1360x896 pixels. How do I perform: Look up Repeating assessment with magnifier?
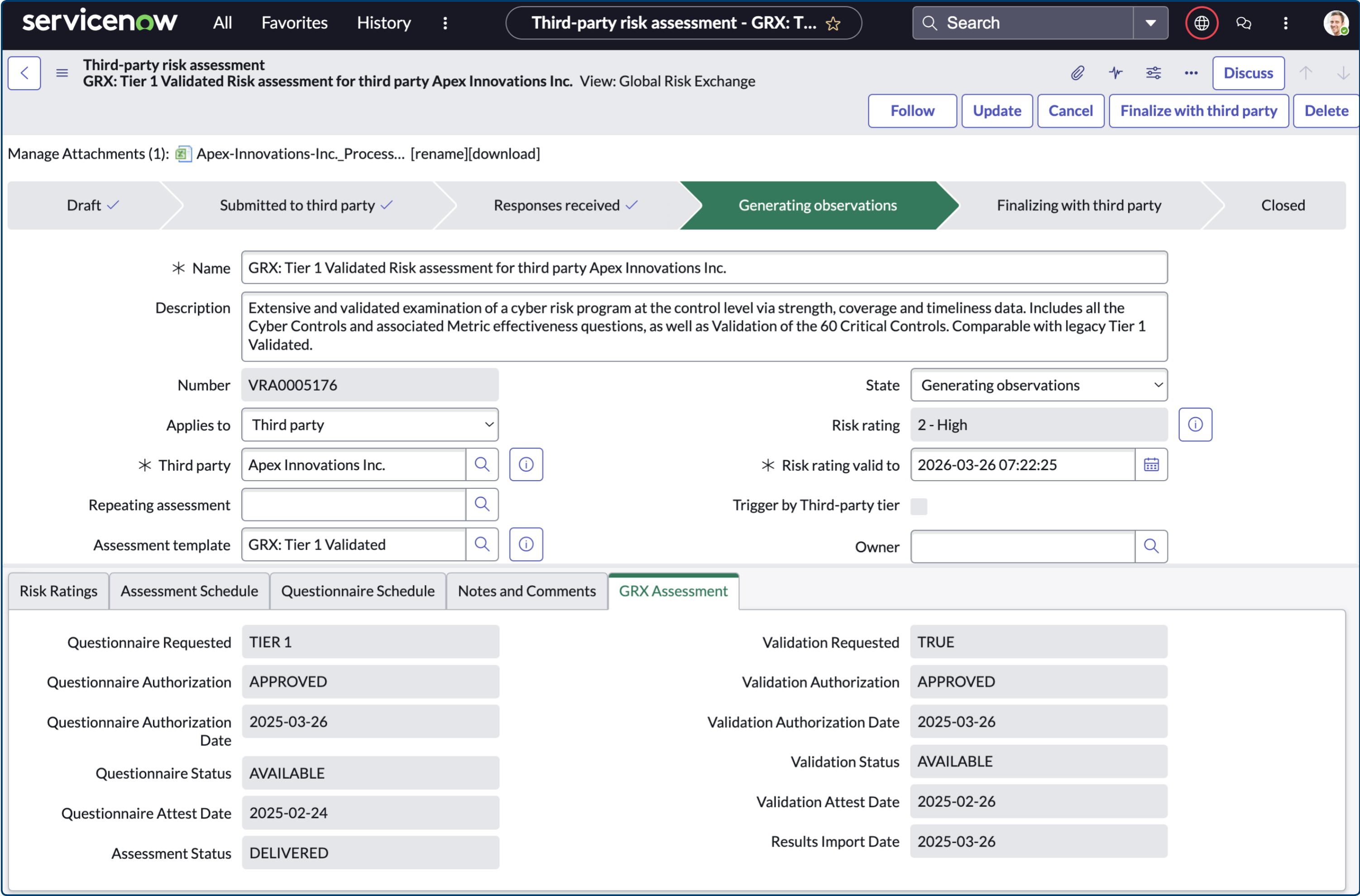(482, 505)
